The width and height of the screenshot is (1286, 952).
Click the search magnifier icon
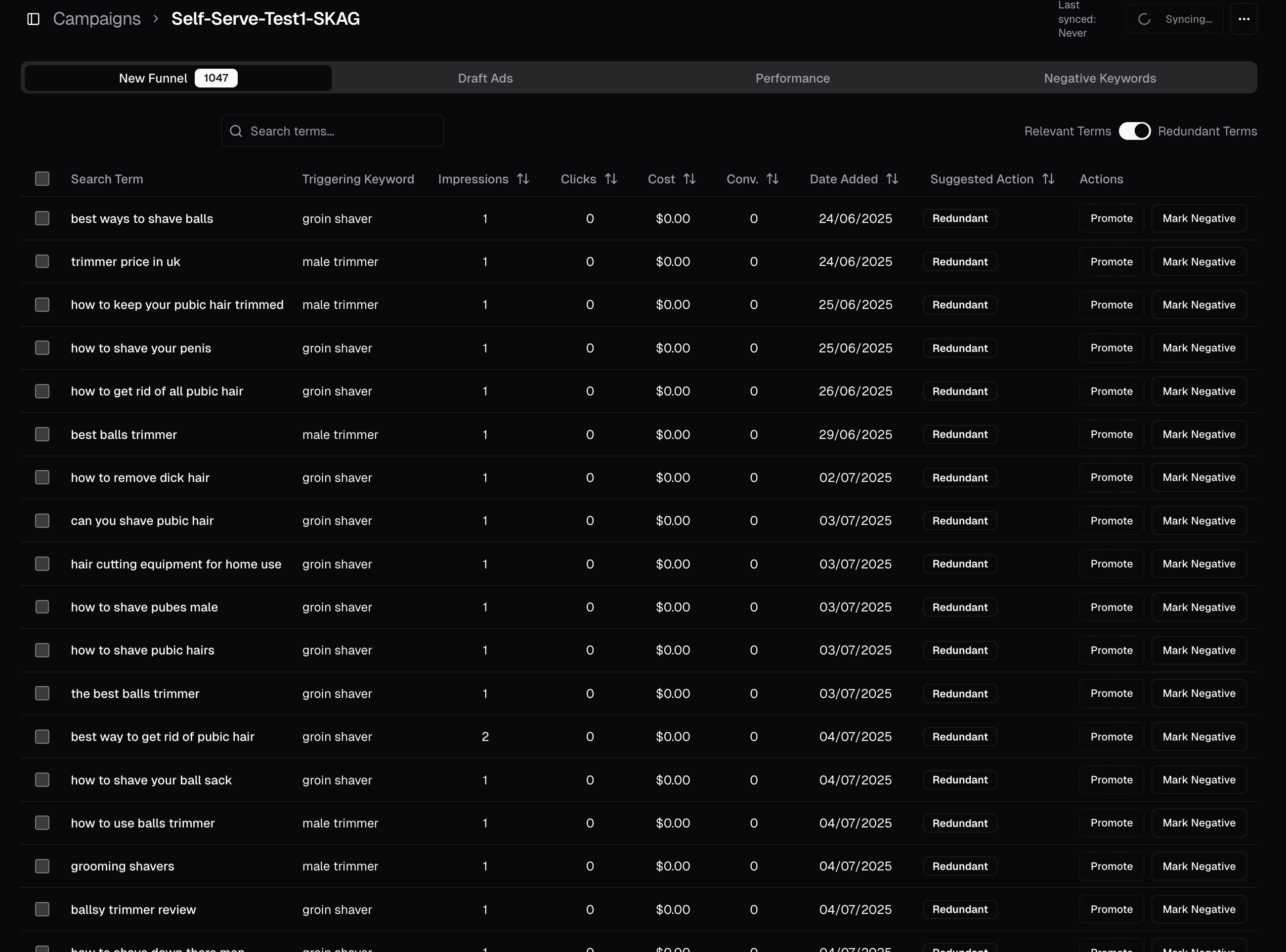click(236, 131)
